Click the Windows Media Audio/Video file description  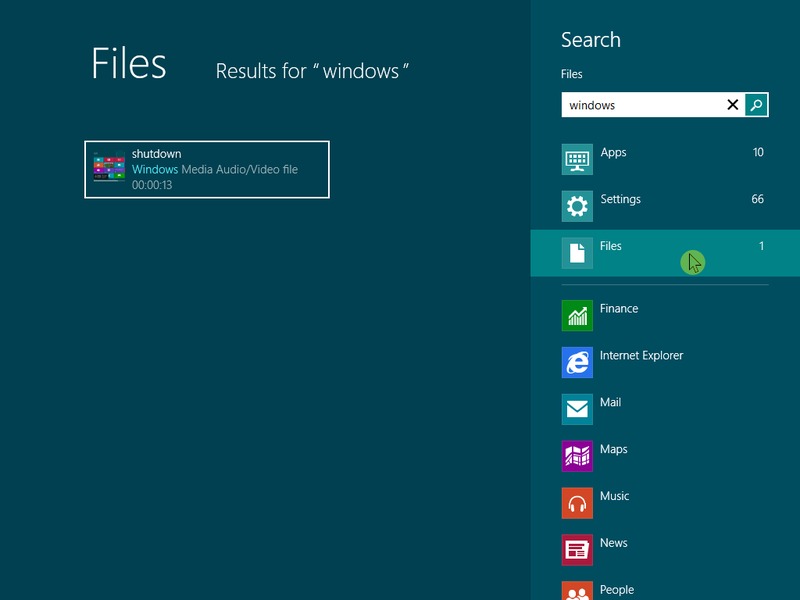(x=215, y=169)
